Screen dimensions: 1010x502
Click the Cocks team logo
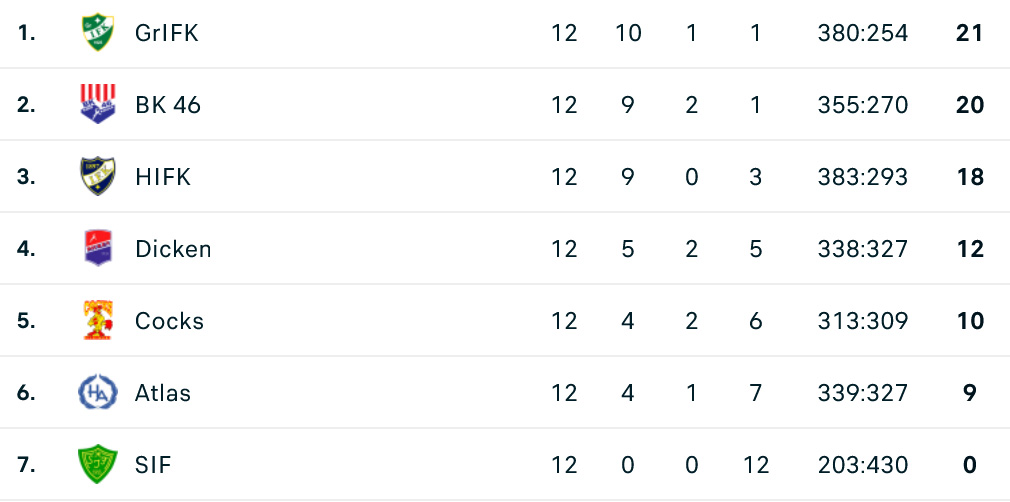(98, 321)
